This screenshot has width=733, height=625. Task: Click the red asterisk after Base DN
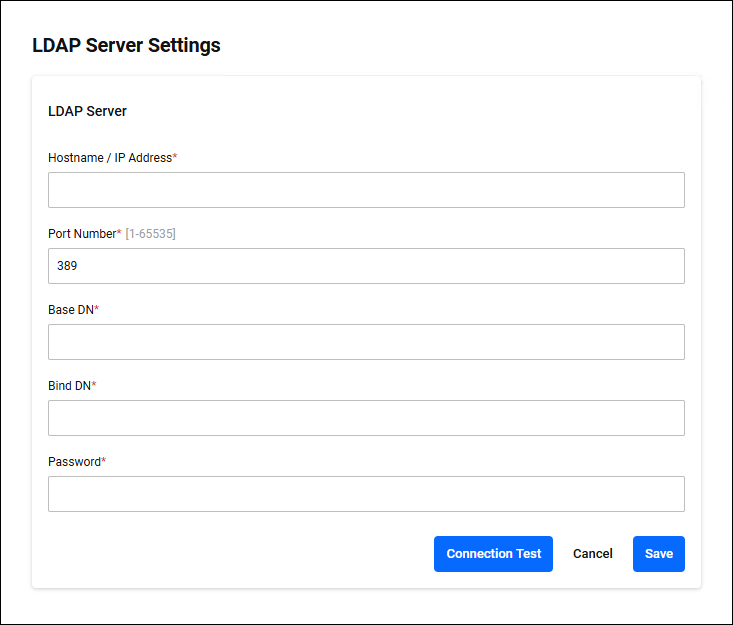[x=97, y=309]
